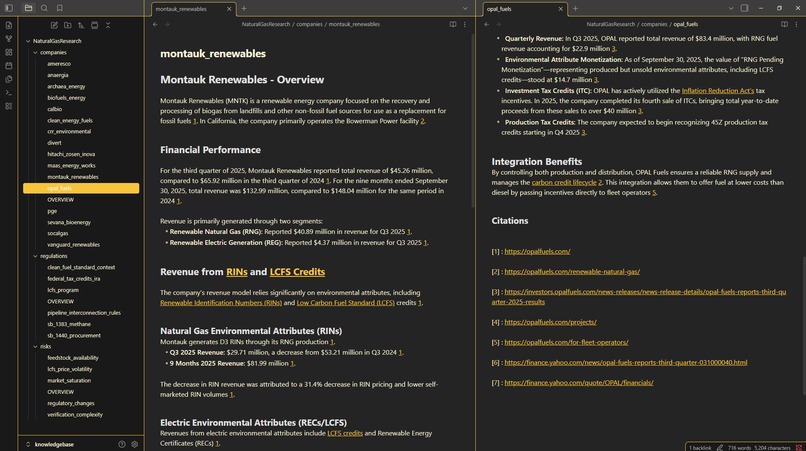Toggle reading view in opal_fuels pane

[x=784, y=24]
